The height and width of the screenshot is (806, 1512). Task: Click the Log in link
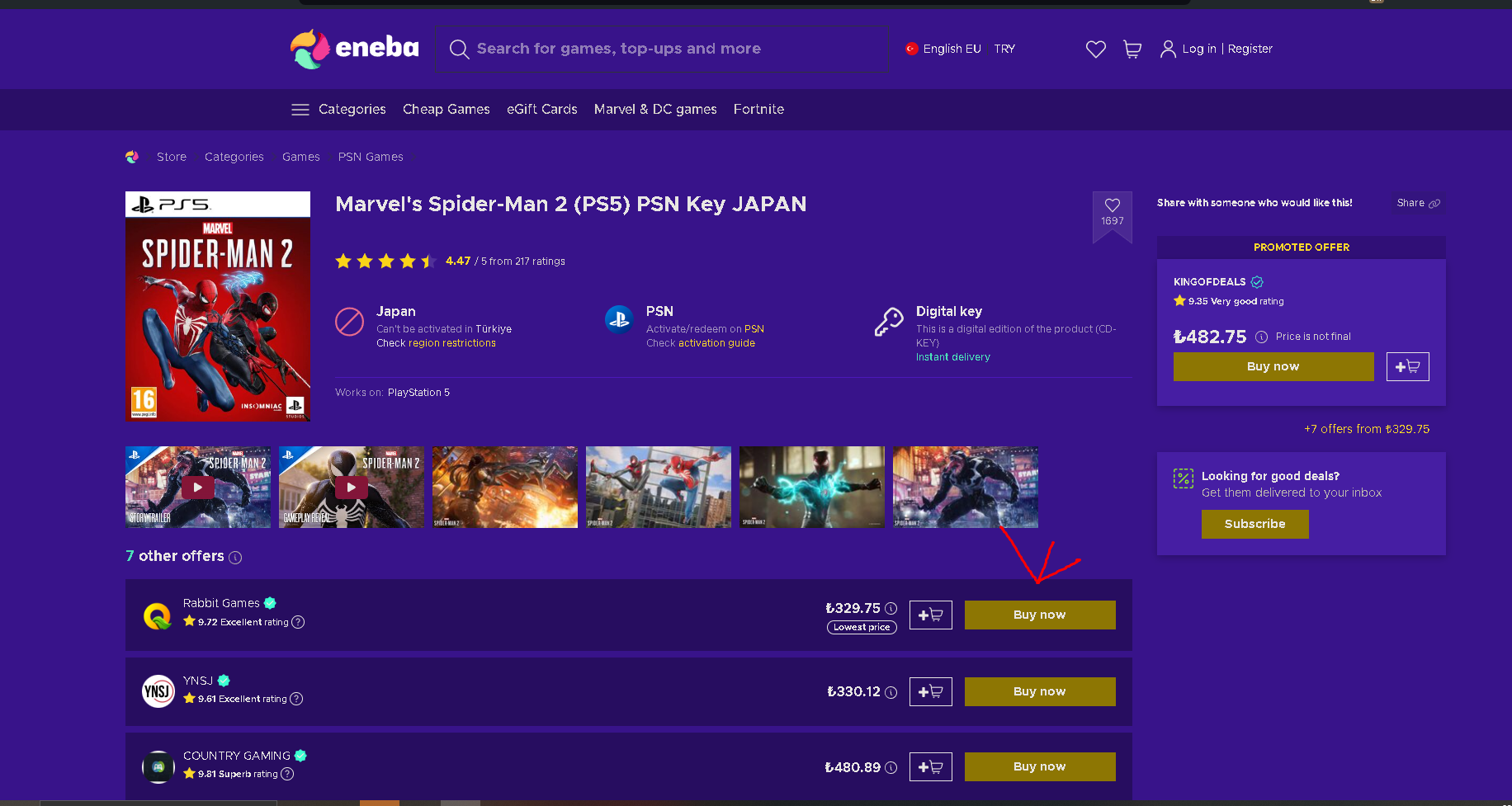click(1199, 49)
